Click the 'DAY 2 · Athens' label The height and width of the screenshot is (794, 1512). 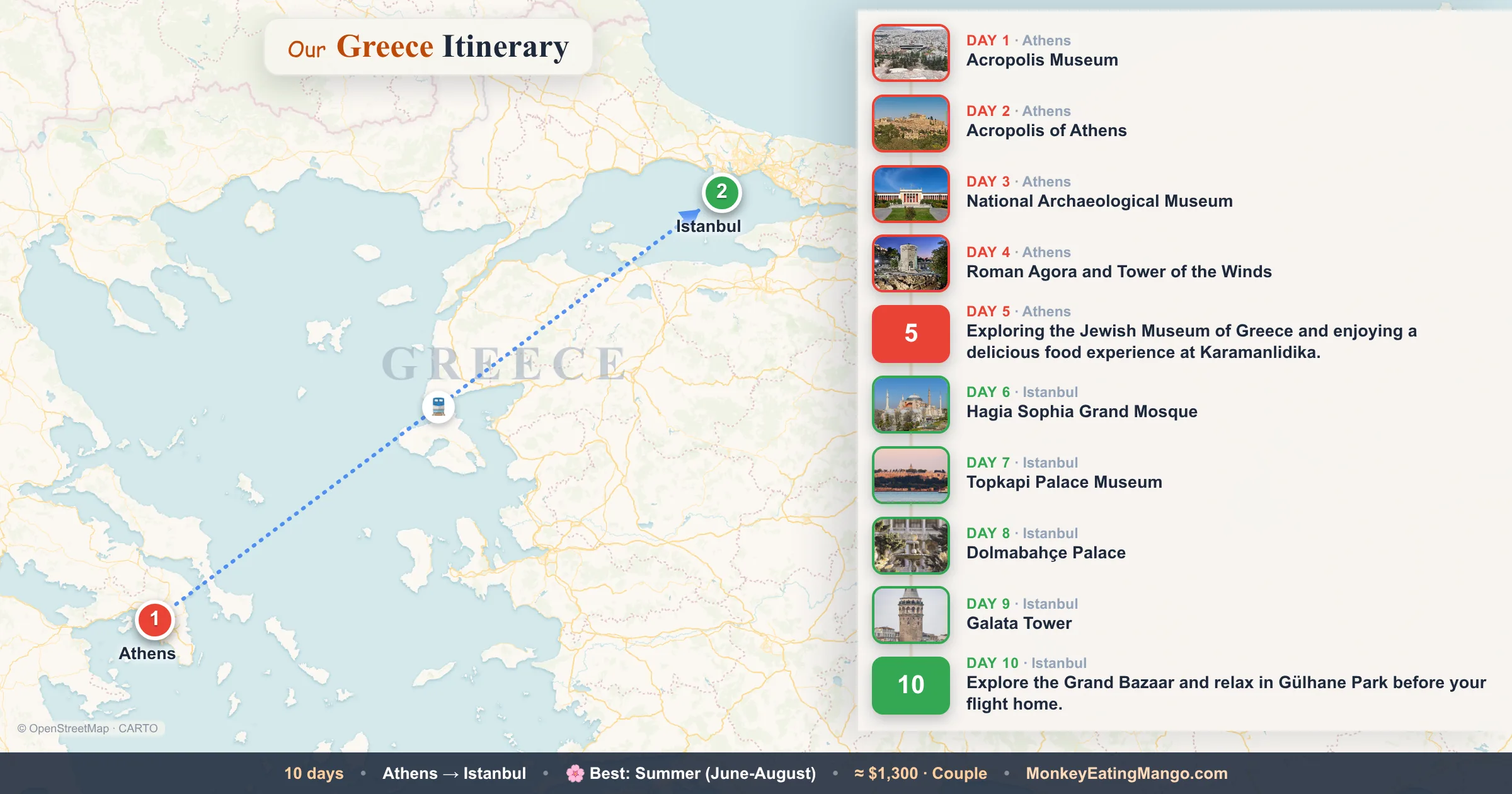1018,111
